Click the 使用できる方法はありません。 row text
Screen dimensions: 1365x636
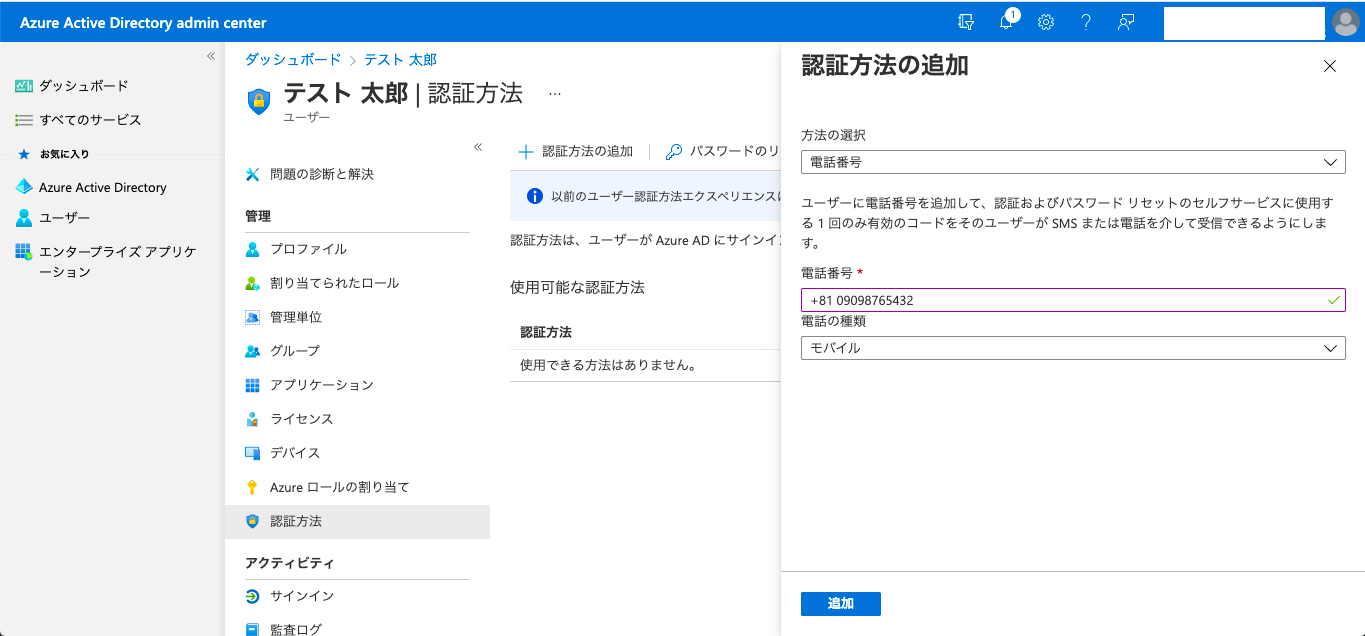coord(608,365)
